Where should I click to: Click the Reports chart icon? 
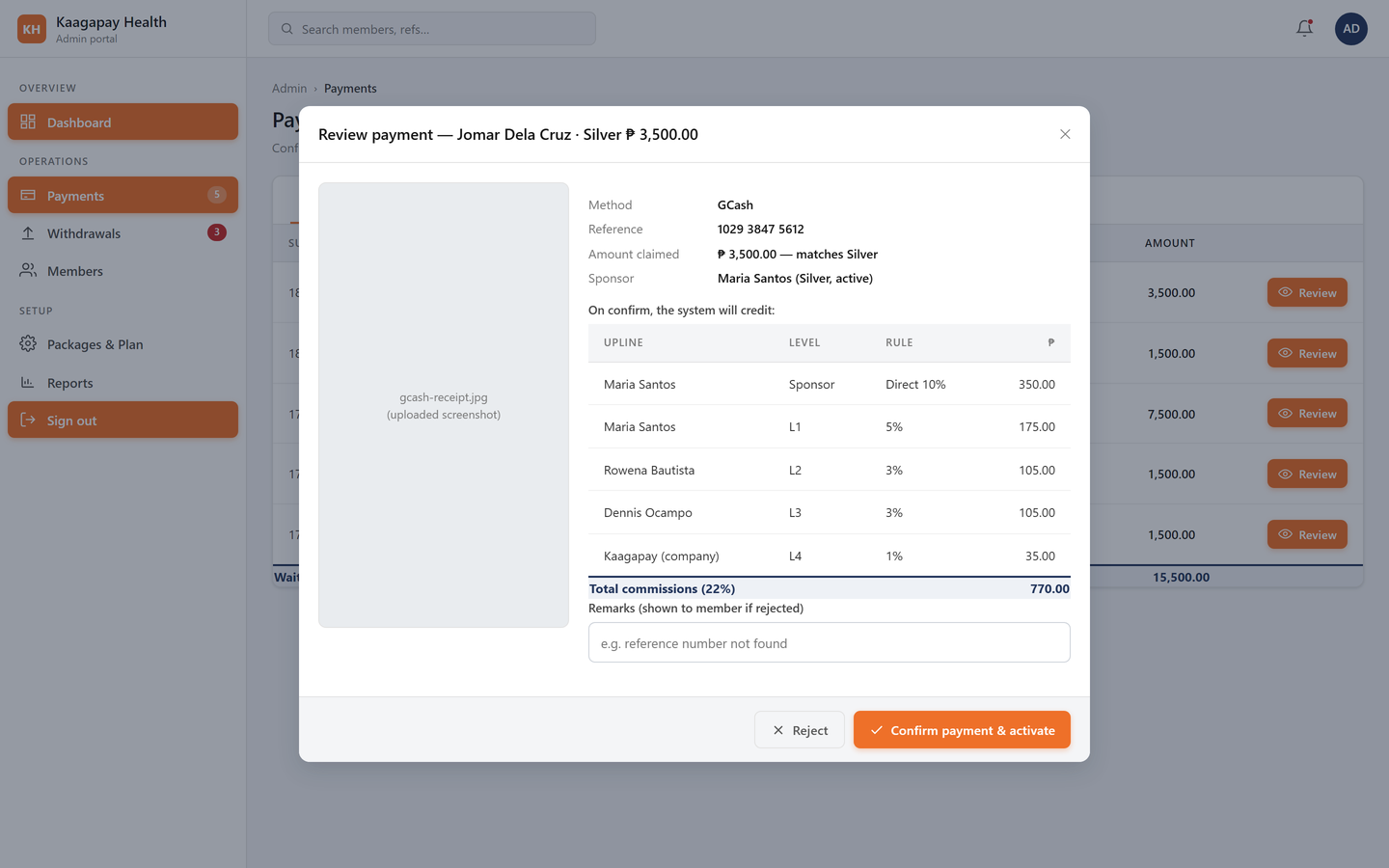point(28,383)
